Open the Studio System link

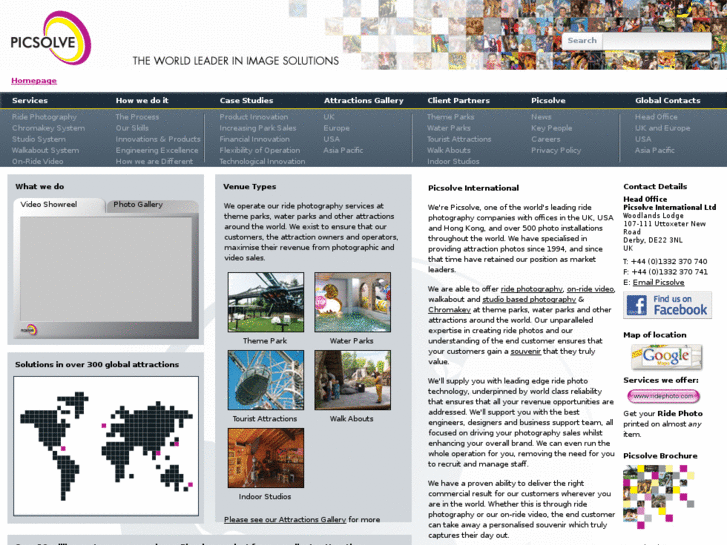(x=38, y=139)
